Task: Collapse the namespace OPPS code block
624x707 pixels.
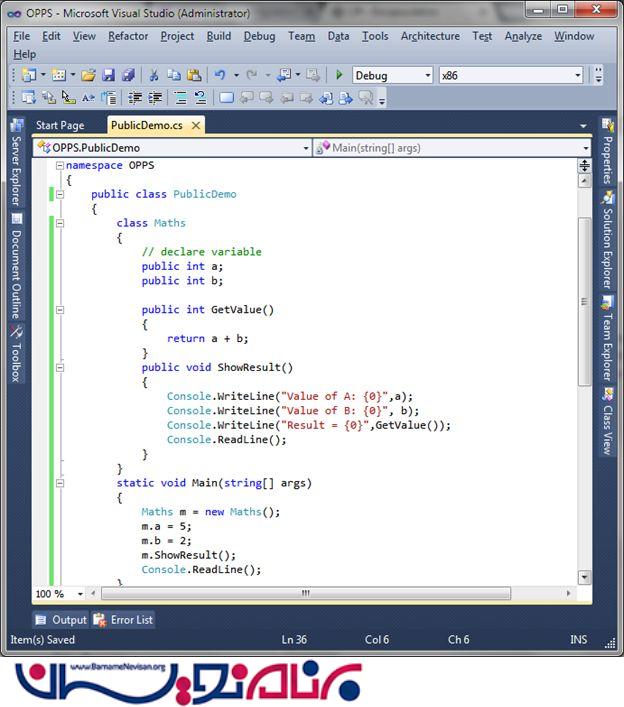Action: pos(60,165)
